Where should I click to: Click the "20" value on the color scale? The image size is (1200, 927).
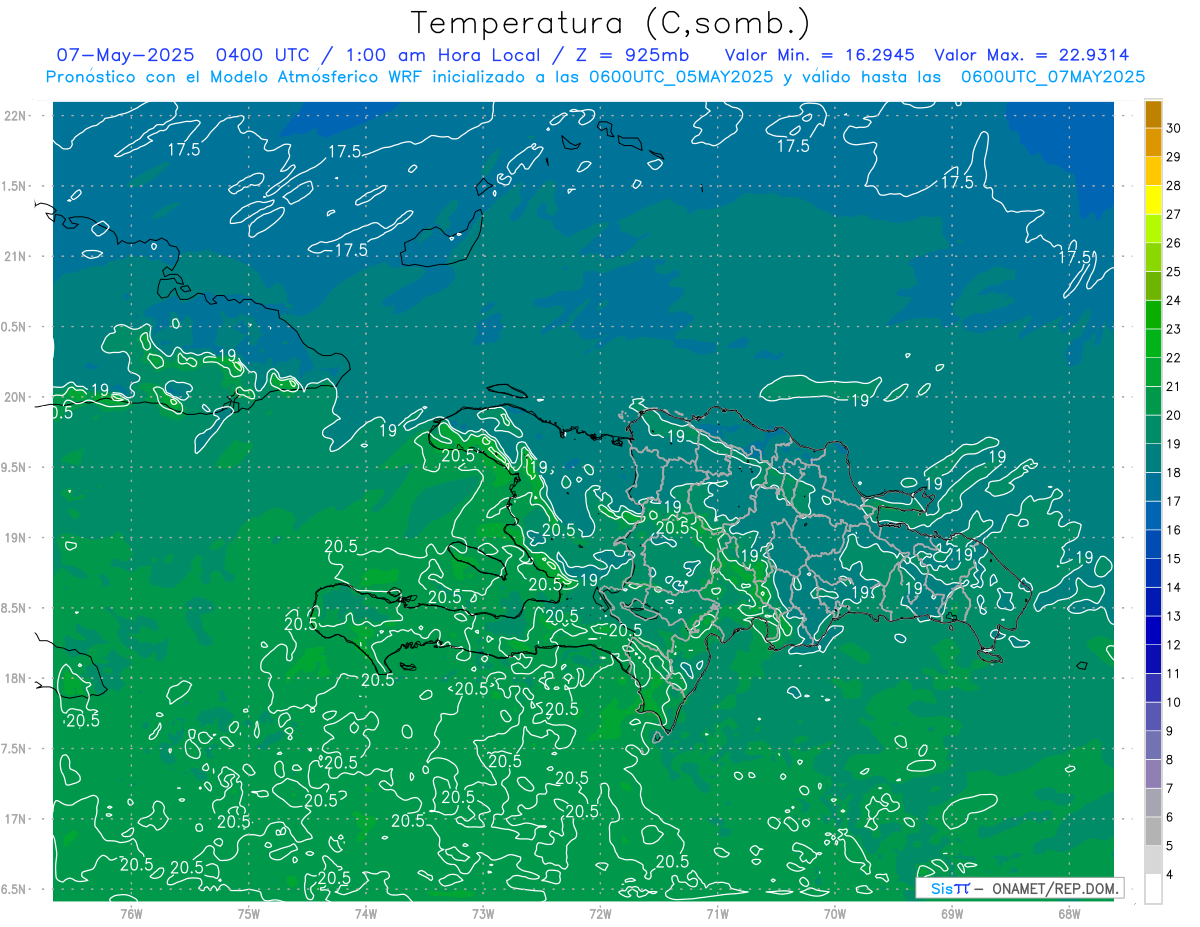click(1173, 415)
